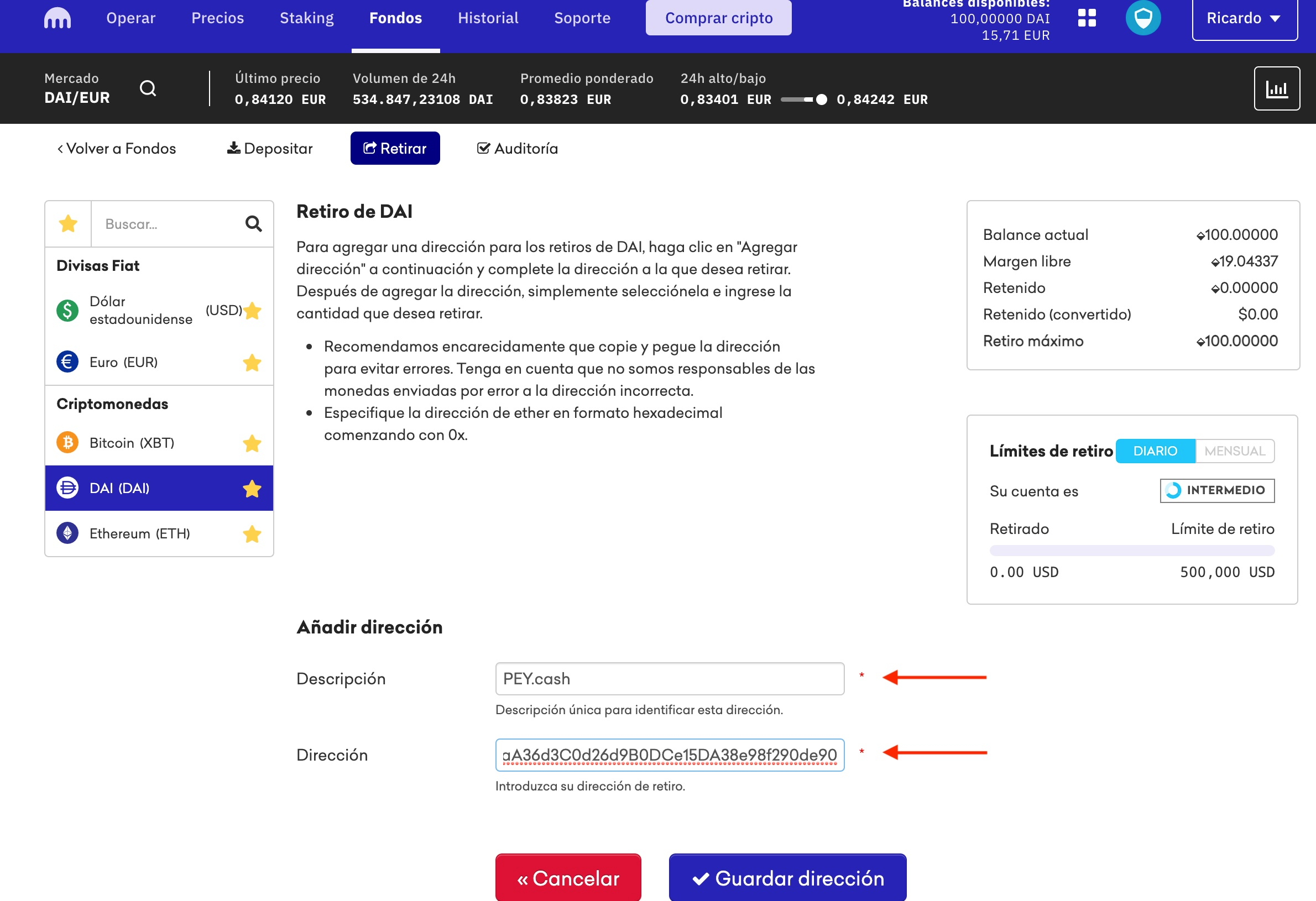The height and width of the screenshot is (901, 1316).
Task: Toggle favorite star for Ethereum
Action: pyautogui.click(x=252, y=534)
